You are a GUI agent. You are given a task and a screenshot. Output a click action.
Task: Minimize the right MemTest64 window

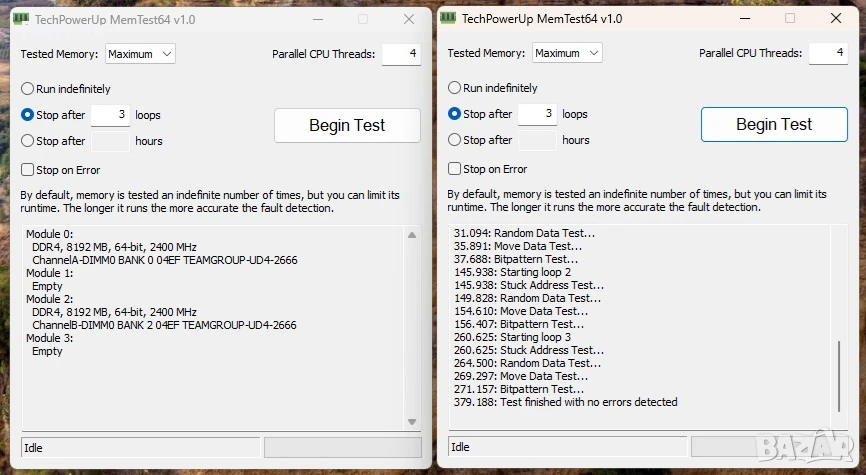tap(744, 18)
